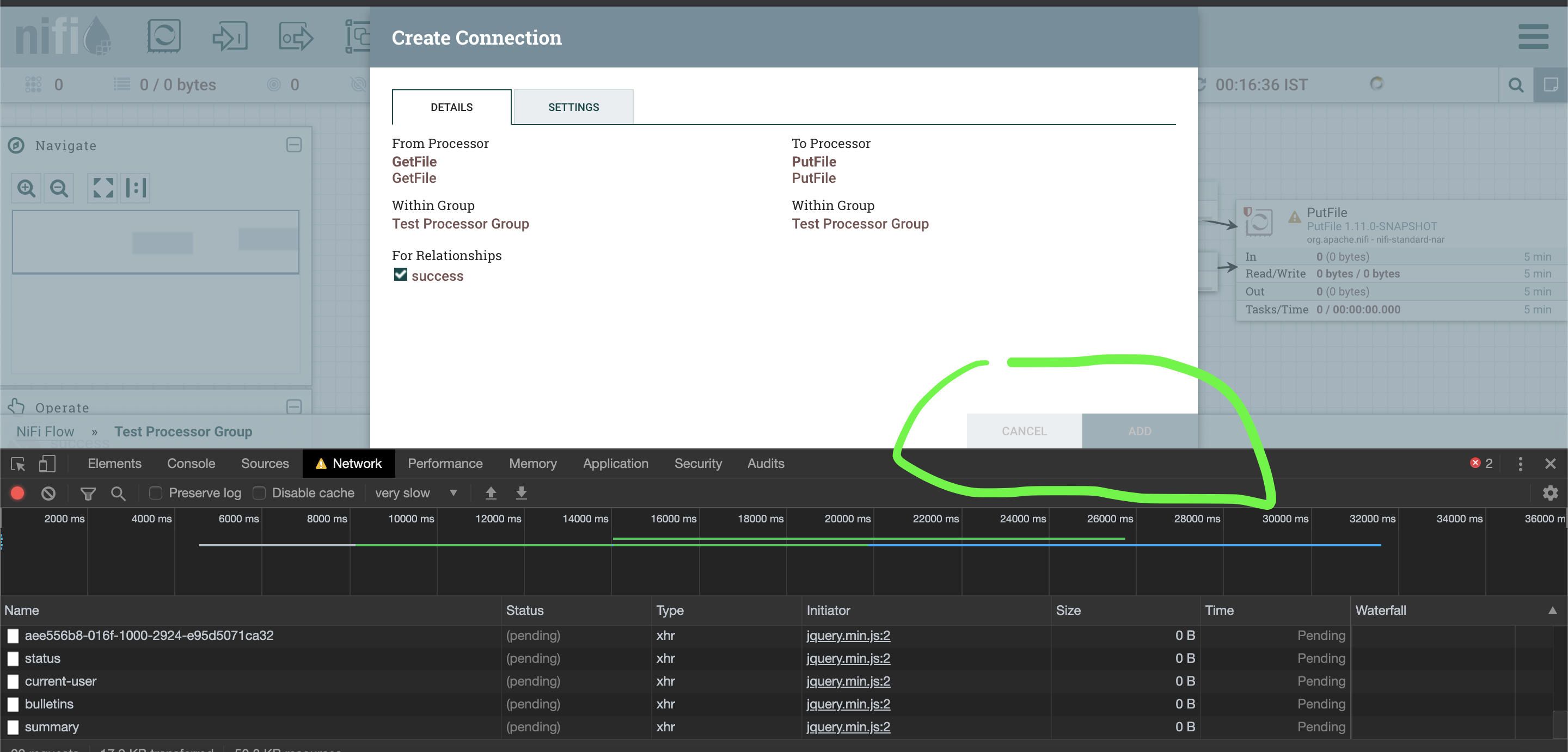Select the zoom-in icon in Navigate panel
This screenshot has height=752, width=1568.
(26, 188)
